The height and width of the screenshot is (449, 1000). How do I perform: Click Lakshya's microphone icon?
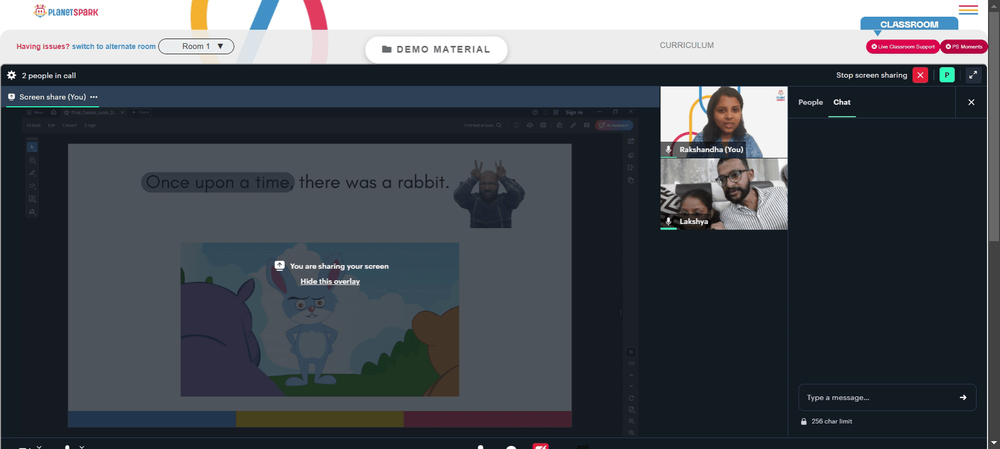click(668, 221)
